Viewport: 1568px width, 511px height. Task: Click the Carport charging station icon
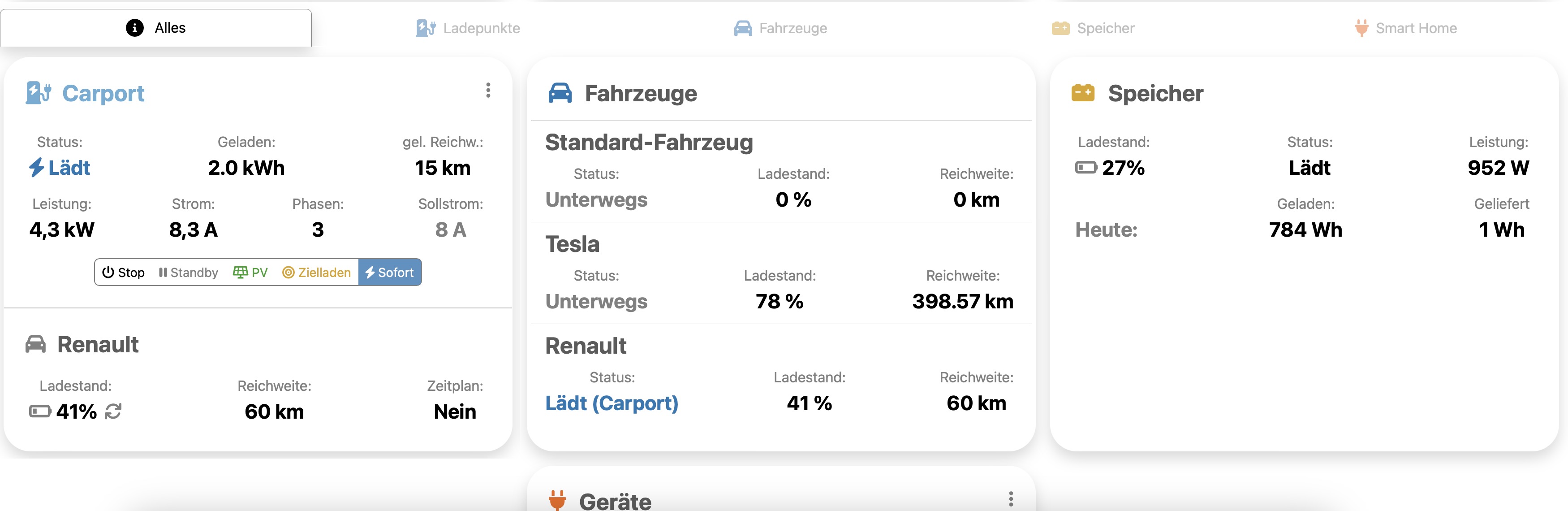39,93
